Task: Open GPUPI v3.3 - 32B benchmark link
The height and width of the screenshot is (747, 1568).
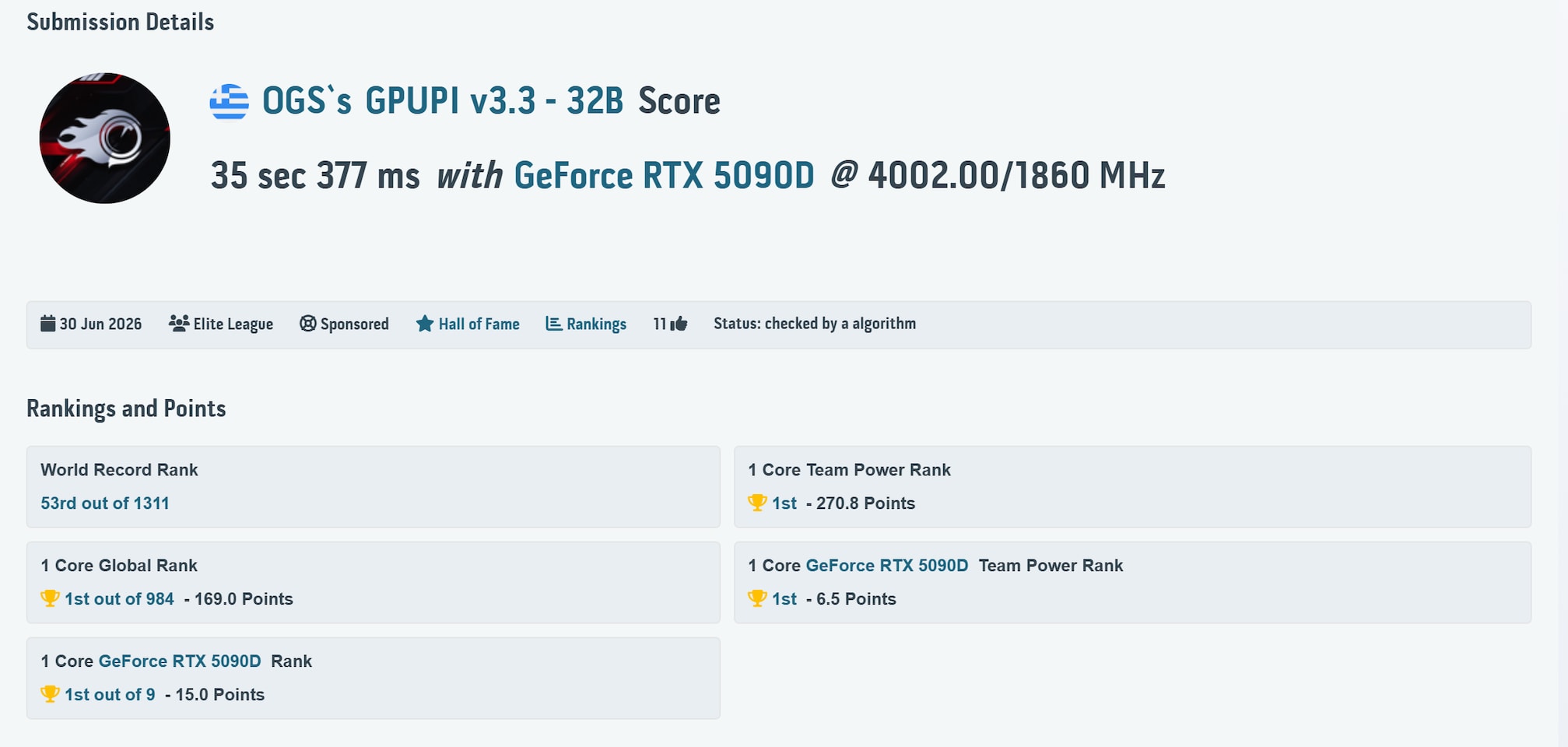Action: click(494, 101)
